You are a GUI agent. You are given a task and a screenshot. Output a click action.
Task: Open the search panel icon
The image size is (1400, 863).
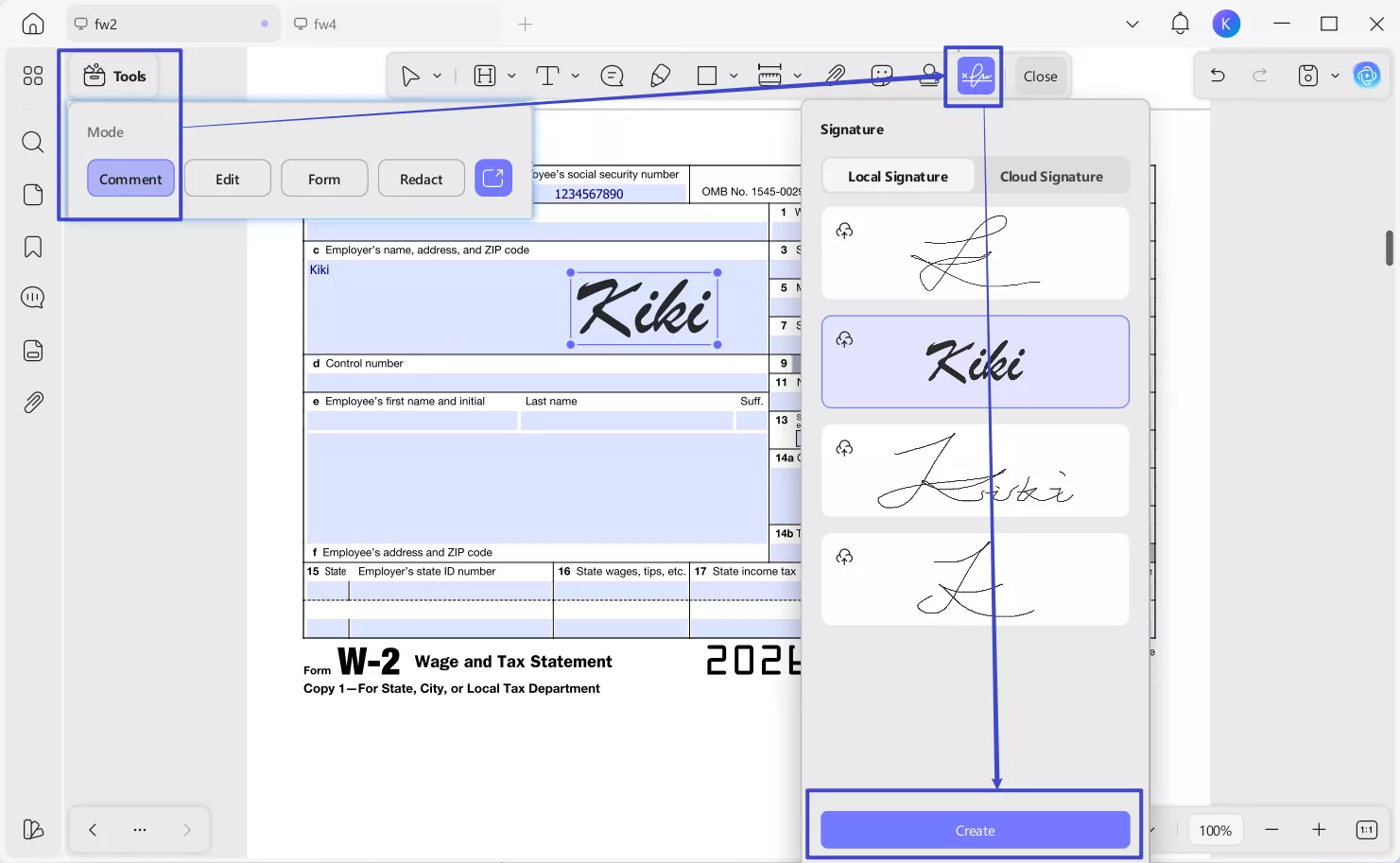point(33,142)
